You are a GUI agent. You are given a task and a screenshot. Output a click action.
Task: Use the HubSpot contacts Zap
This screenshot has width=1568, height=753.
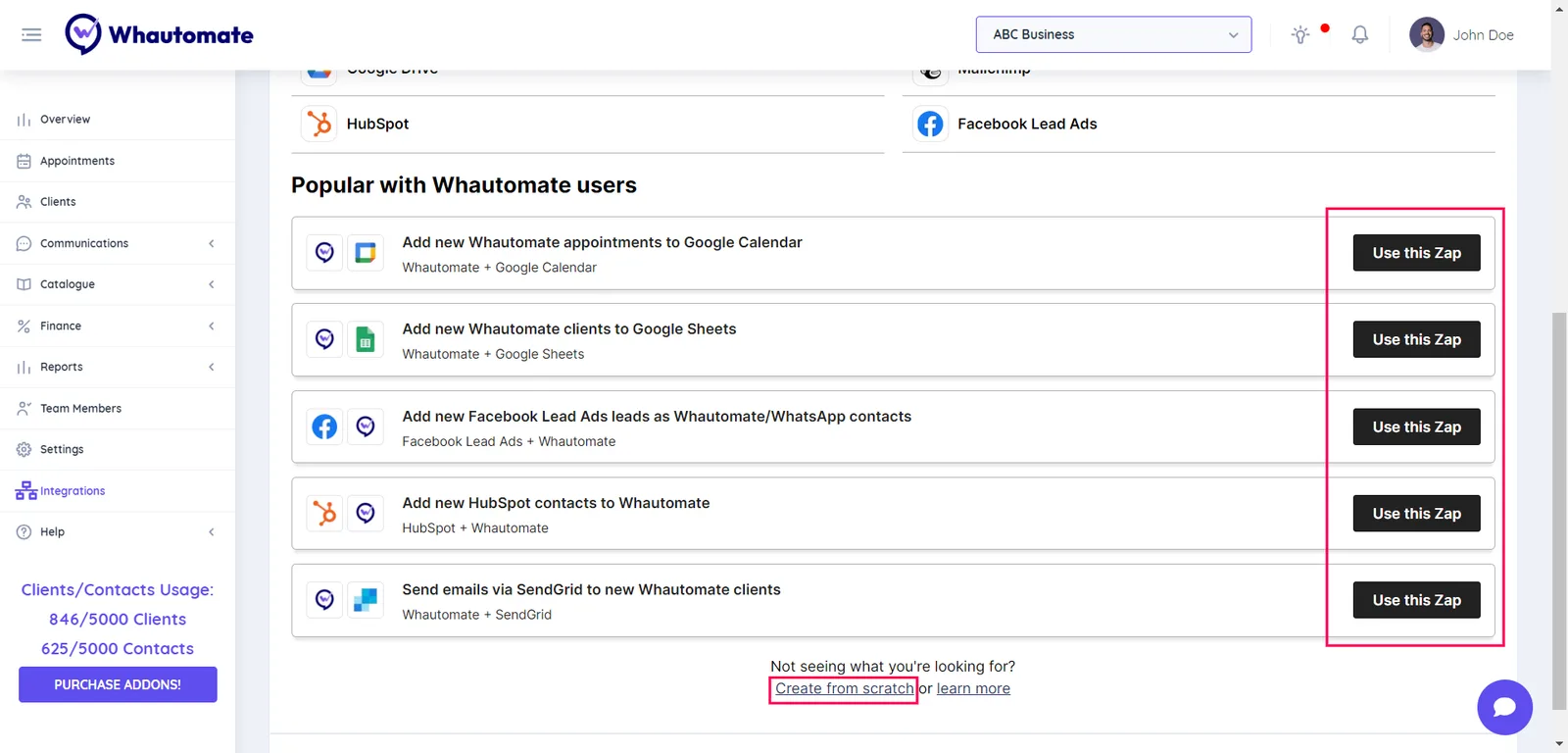point(1416,513)
